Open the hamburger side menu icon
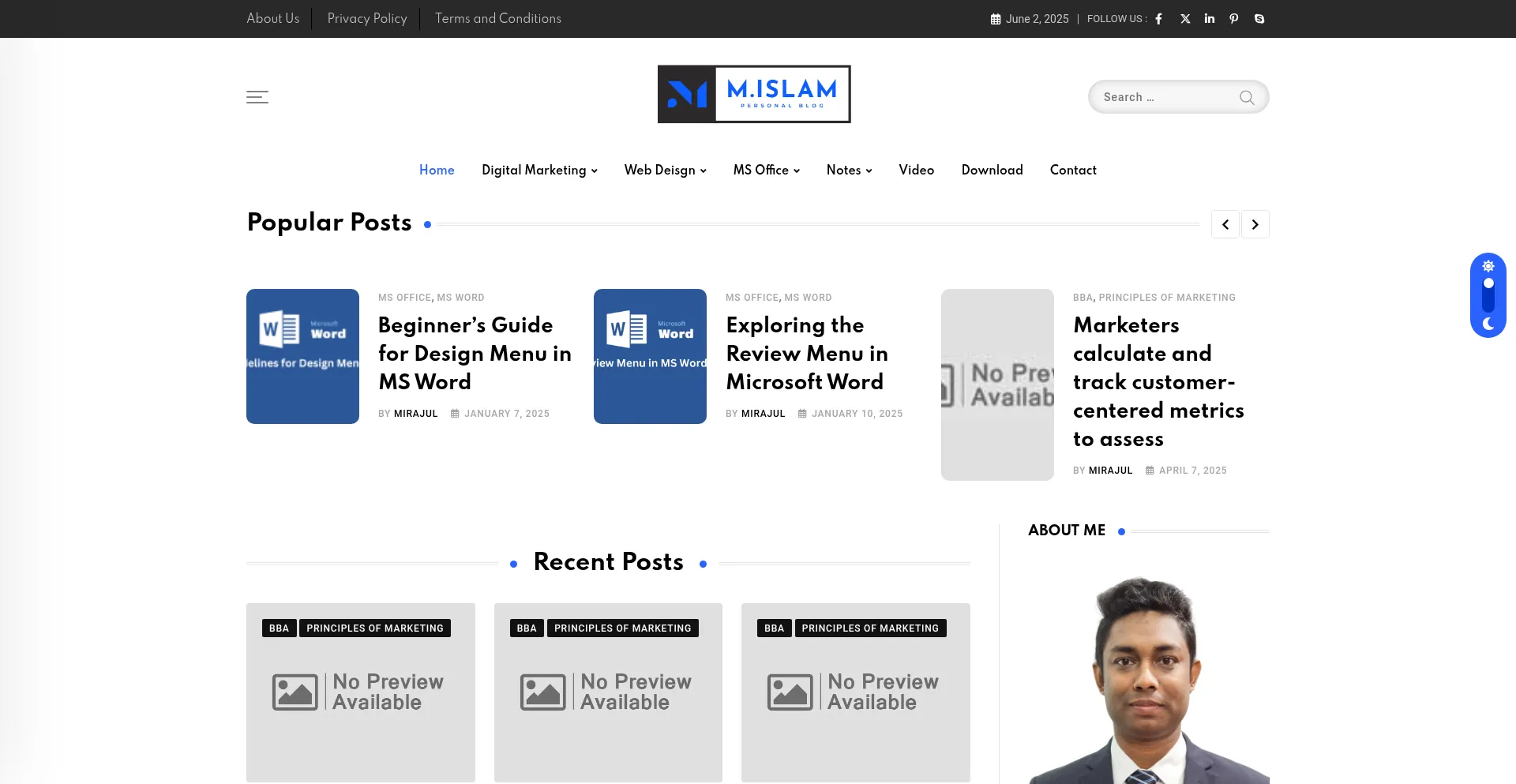1516x784 pixels. coord(257,97)
